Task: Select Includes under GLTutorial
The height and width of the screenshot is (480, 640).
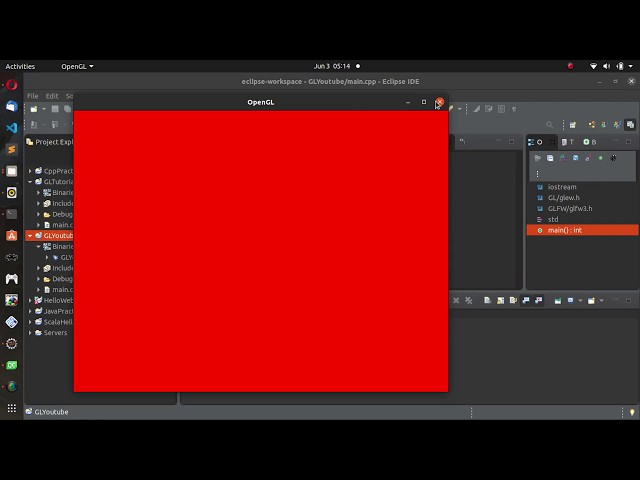Action: tap(58, 203)
